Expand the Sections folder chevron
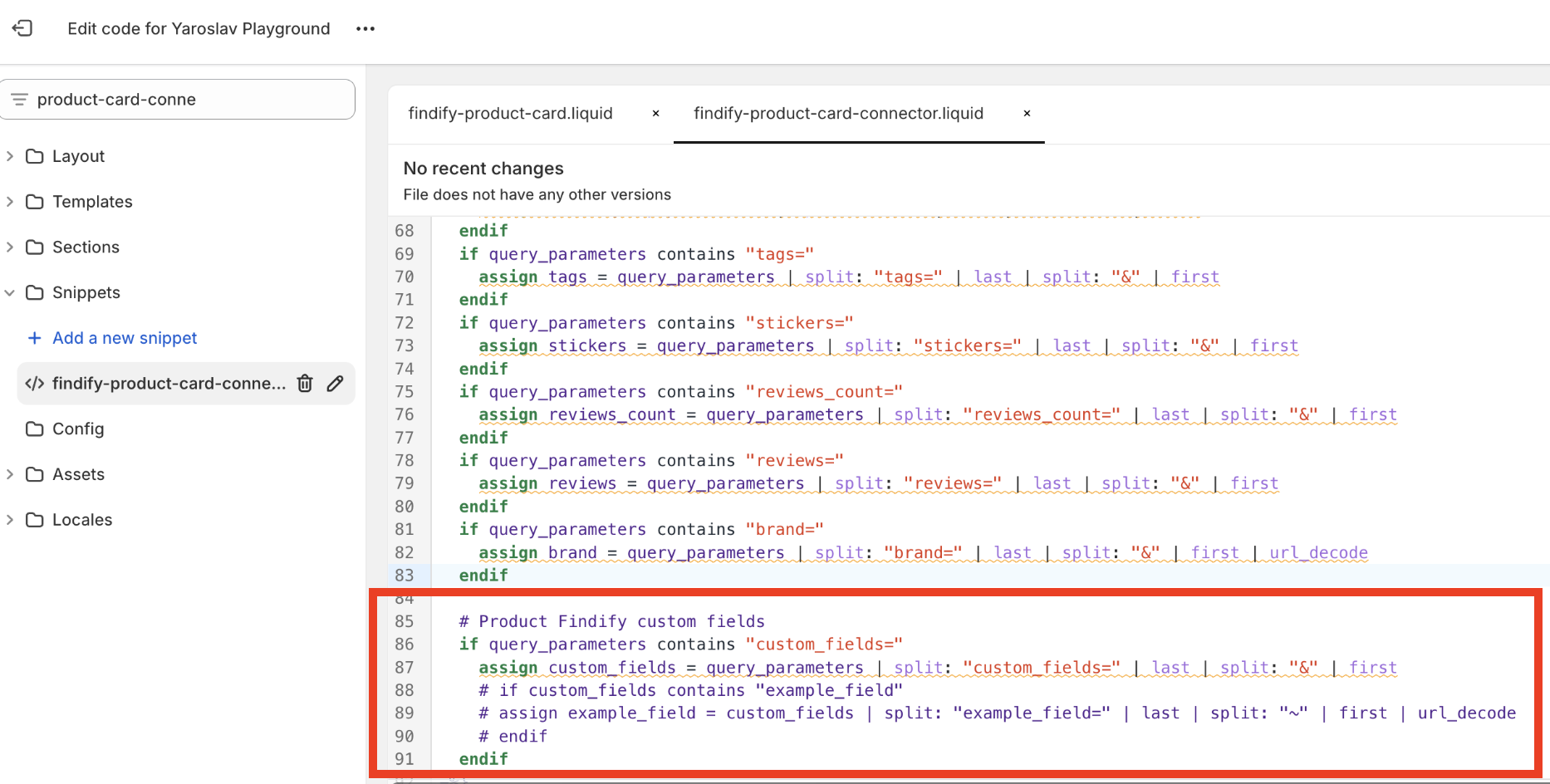Viewport: 1550px width, 784px height. (10, 247)
